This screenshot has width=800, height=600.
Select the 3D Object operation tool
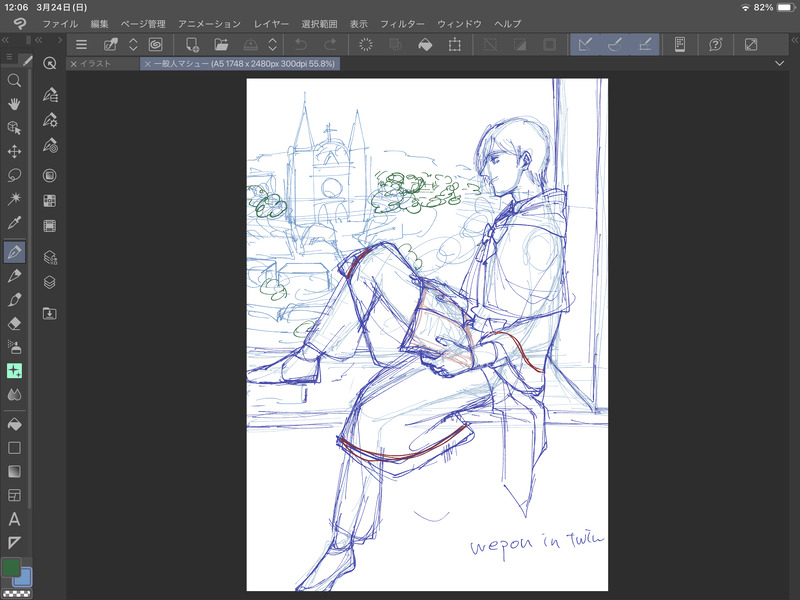[14, 128]
